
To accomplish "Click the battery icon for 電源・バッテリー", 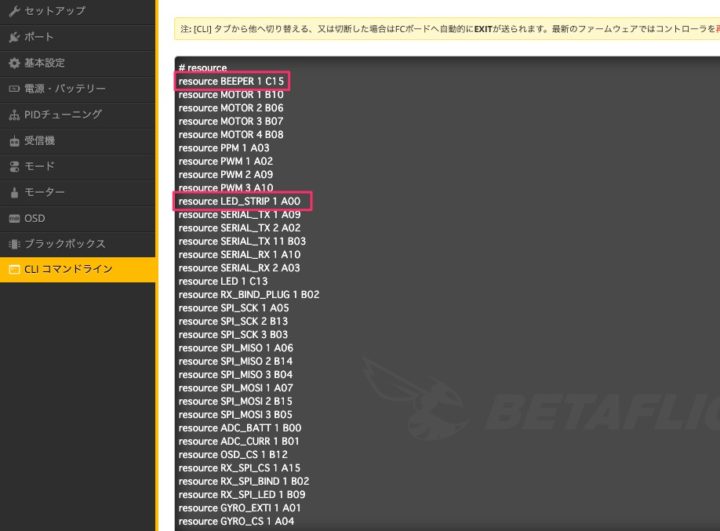I will click(13, 89).
